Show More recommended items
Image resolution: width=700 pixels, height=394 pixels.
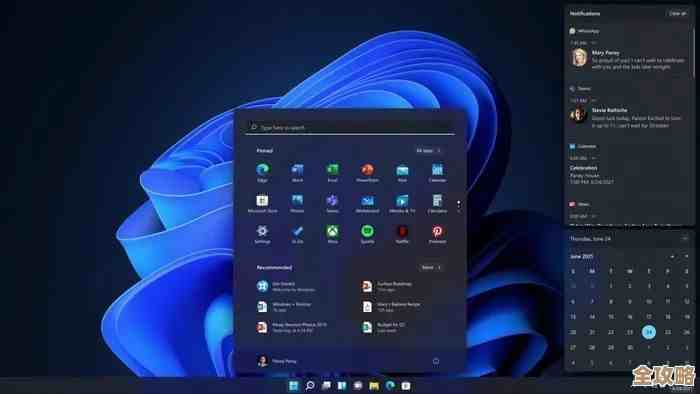point(431,267)
